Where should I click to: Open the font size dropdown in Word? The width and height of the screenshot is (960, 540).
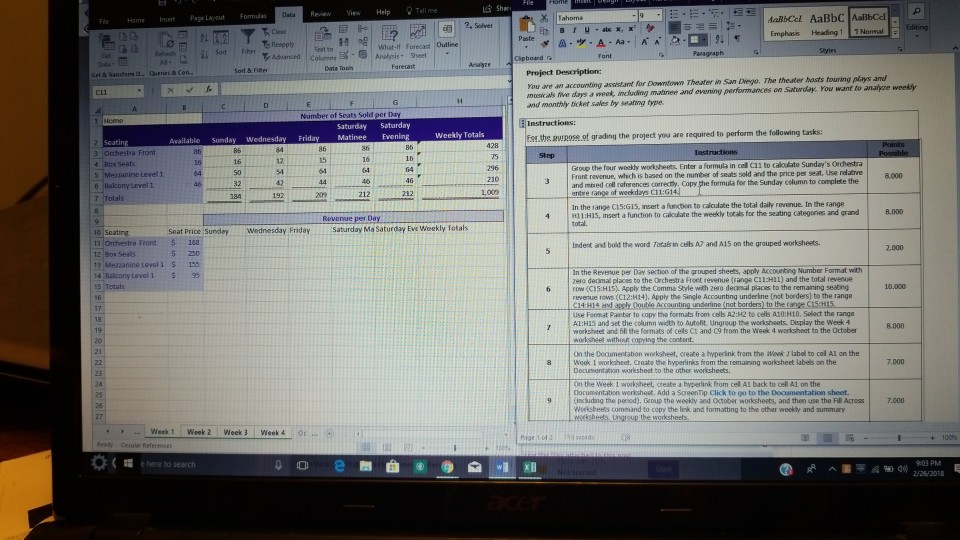[x=659, y=15]
